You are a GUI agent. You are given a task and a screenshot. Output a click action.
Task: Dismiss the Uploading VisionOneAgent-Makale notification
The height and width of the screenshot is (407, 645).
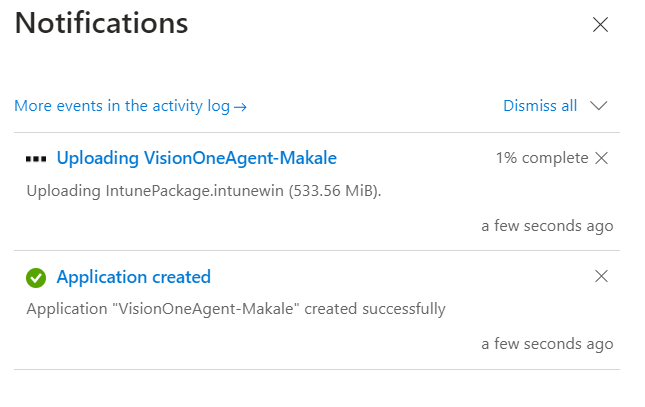click(x=601, y=158)
